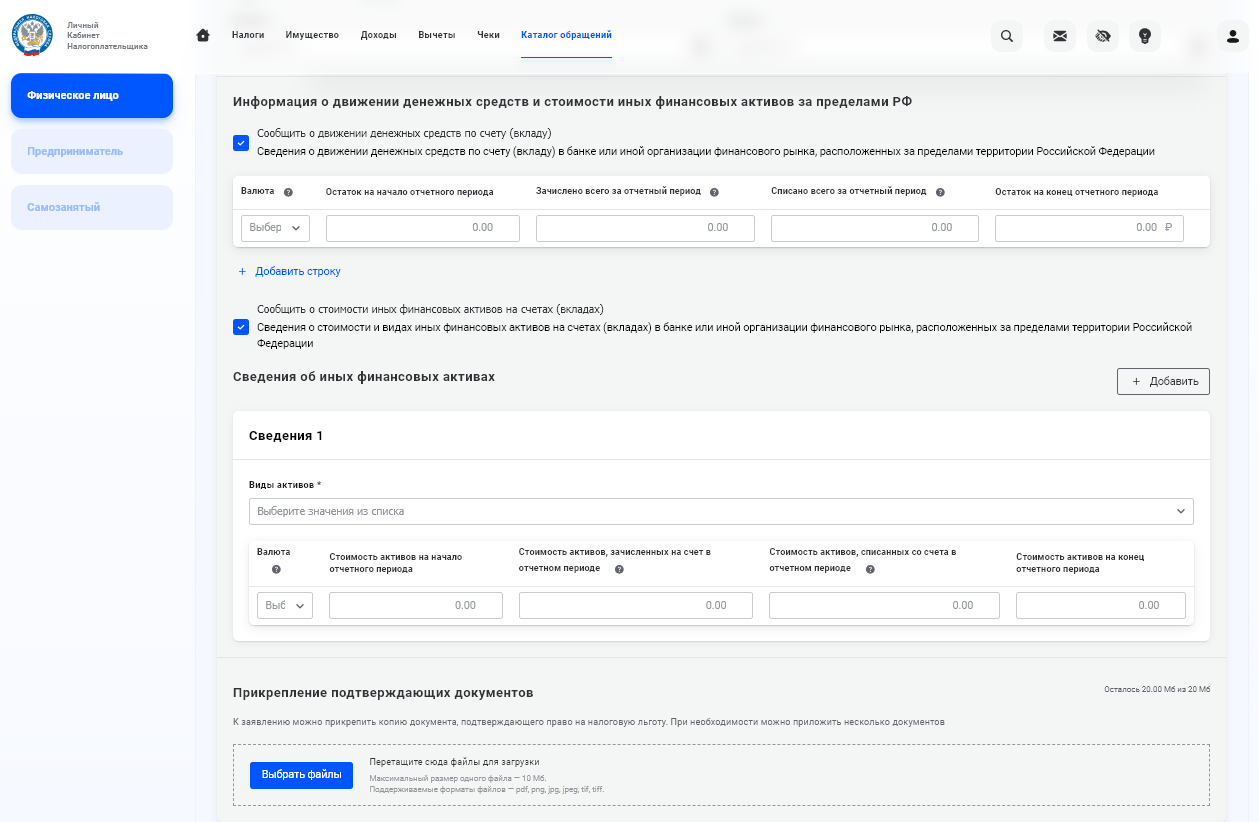Open the search magnifier icon

[x=1007, y=36]
